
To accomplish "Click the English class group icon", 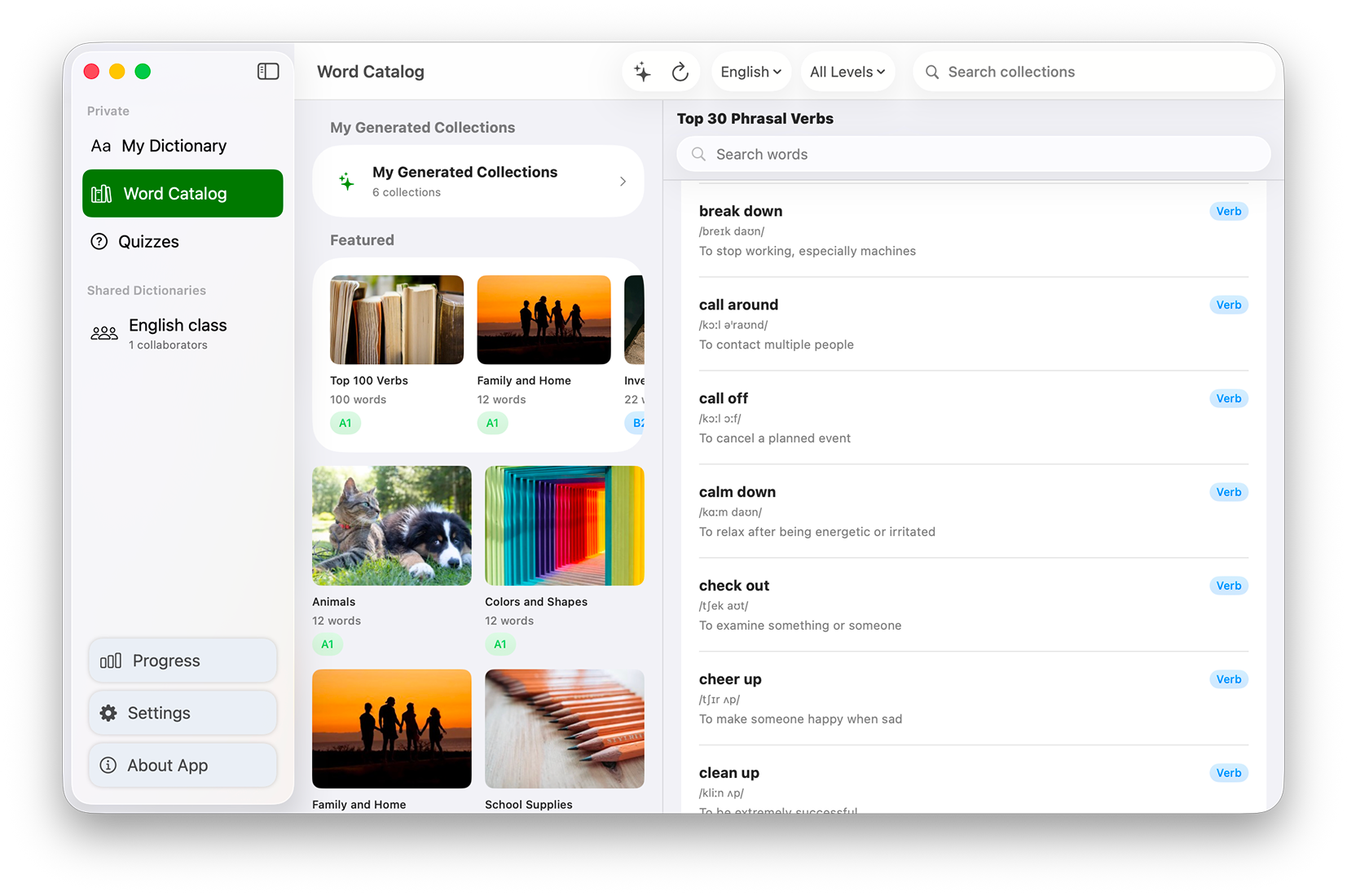I will (x=104, y=333).
